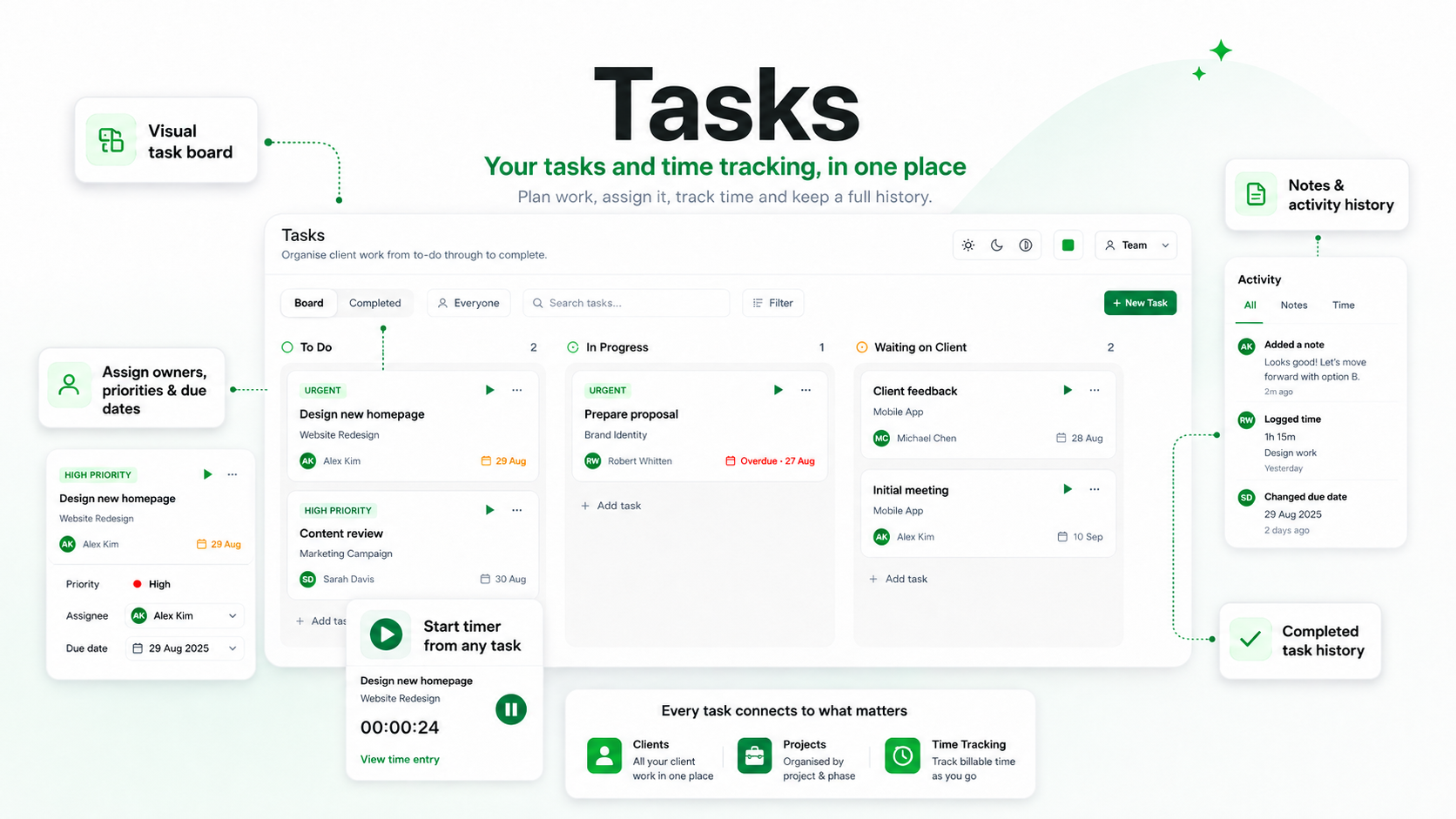Click Robert Whitten RW avatar

pyautogui.click(x=593, y=461)
